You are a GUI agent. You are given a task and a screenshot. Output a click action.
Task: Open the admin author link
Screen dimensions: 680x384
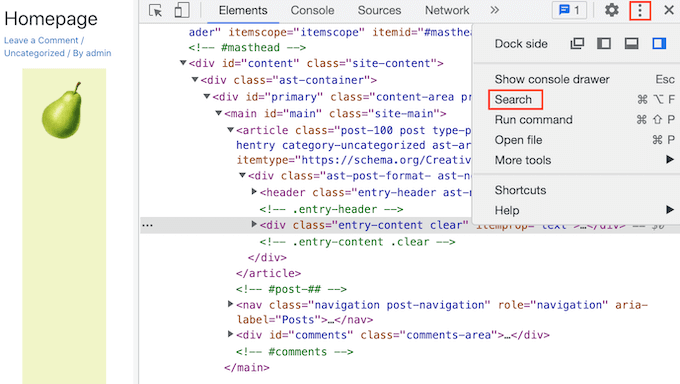(x=98, y=53)
